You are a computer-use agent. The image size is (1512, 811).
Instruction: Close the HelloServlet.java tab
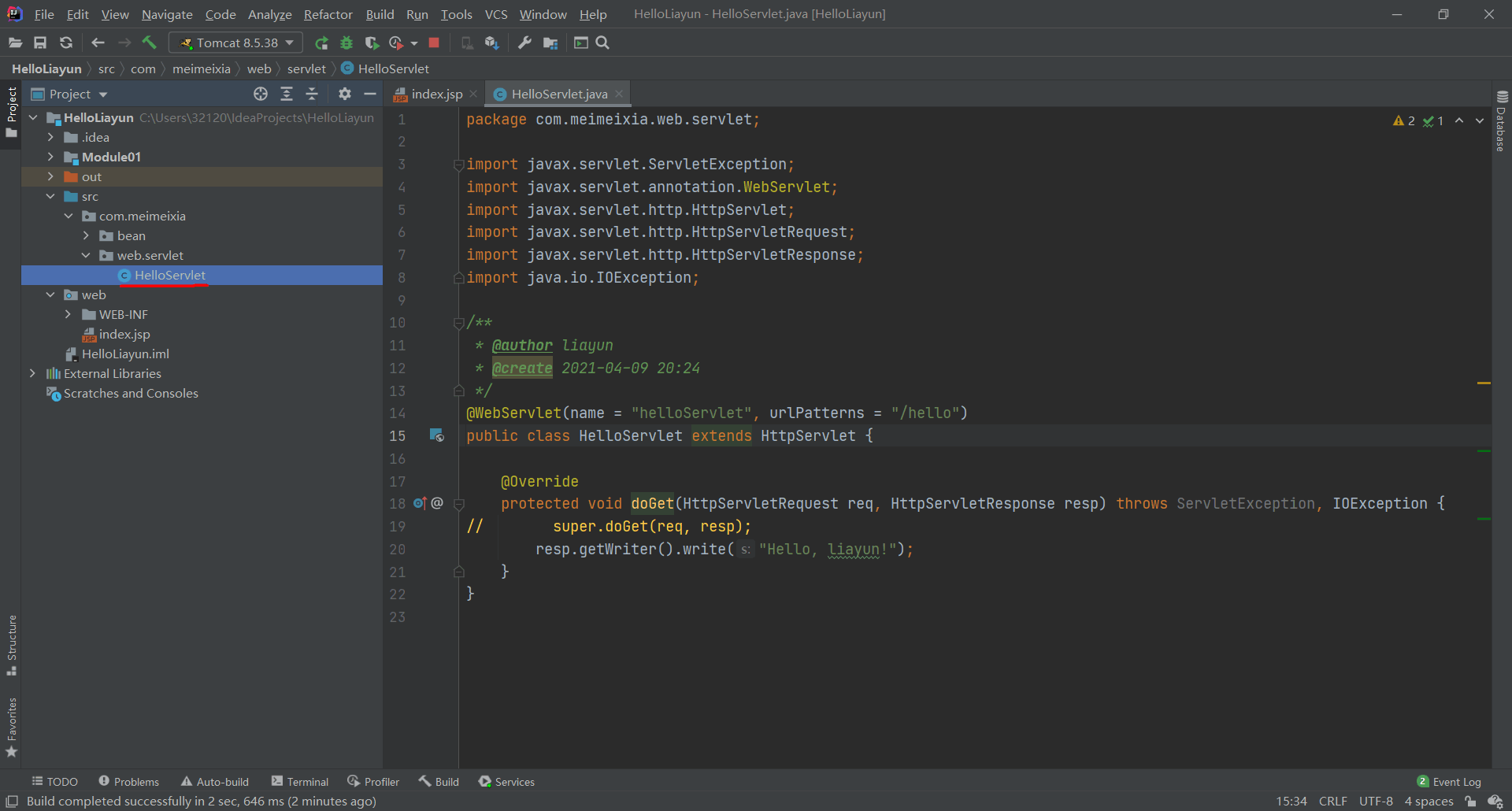tap(619, 94)
